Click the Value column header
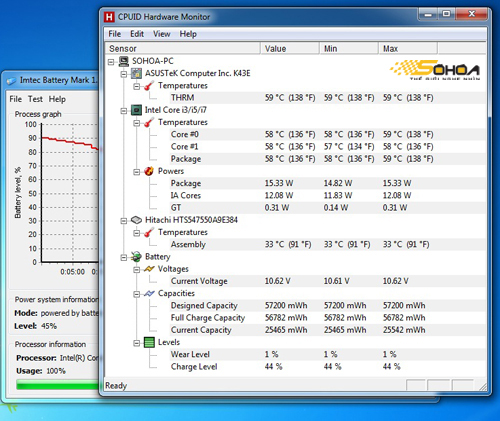The height and width of the screenshot is (421, 500). 290,48
